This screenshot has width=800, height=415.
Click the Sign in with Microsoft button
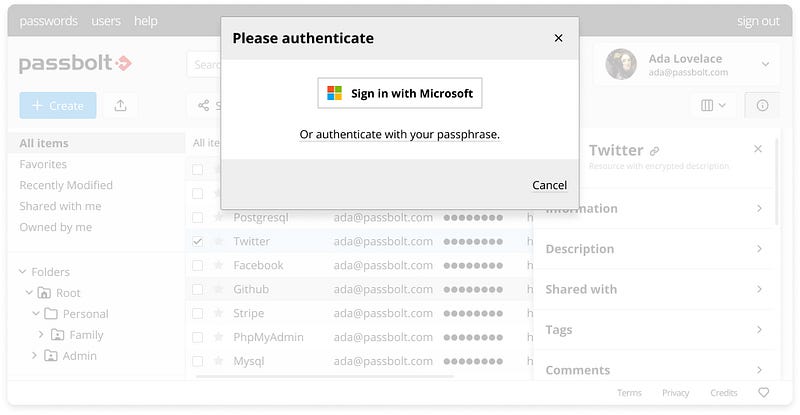tap(399, 93)
